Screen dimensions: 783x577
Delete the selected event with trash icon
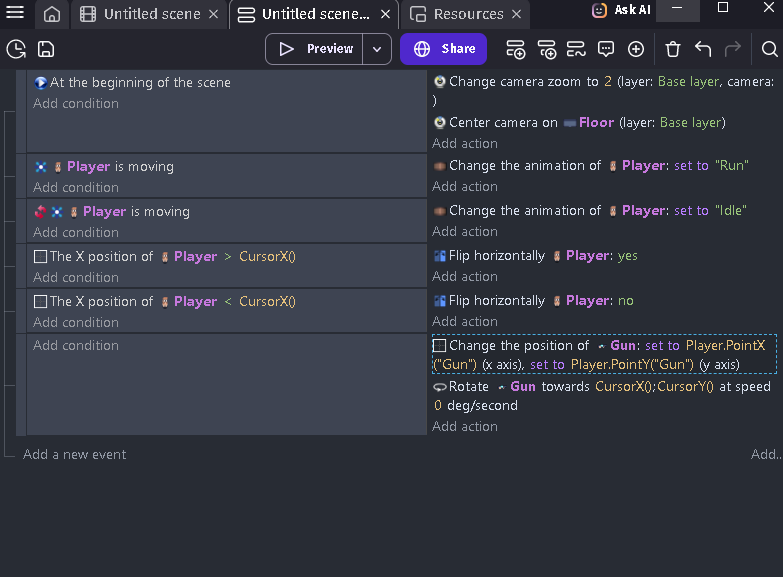pyautogui.click(x=673, y=49)
